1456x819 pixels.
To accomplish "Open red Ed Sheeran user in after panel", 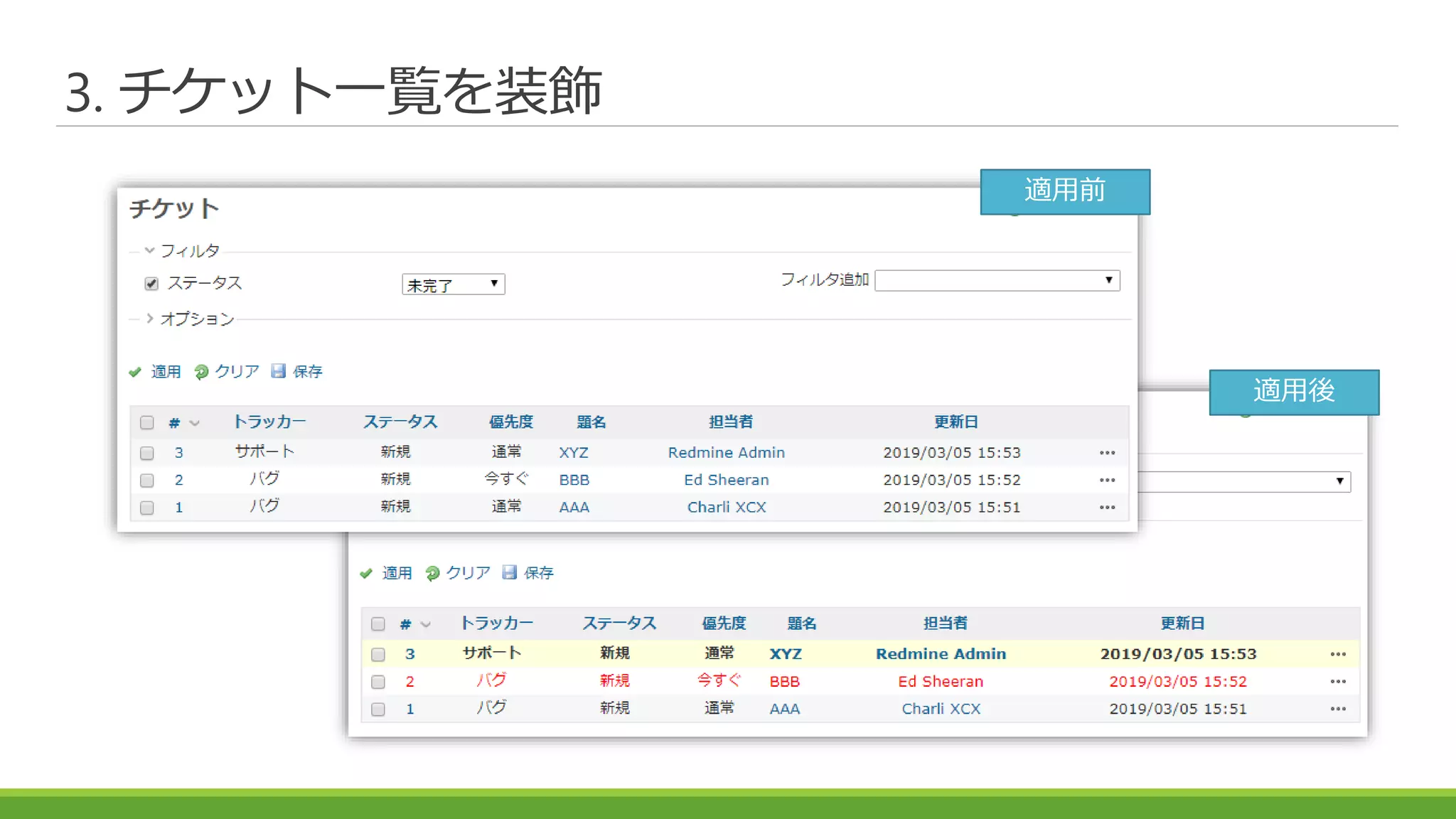I will [x=941, y=682].
